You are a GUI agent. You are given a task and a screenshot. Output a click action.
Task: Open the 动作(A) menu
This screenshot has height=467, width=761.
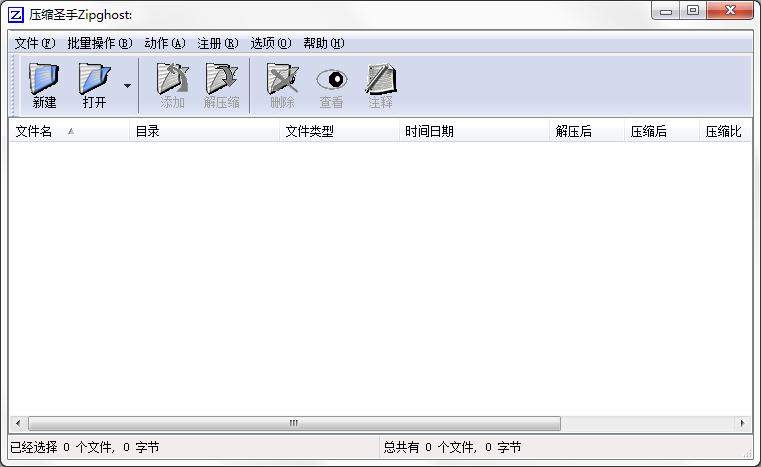pos(165,43)
